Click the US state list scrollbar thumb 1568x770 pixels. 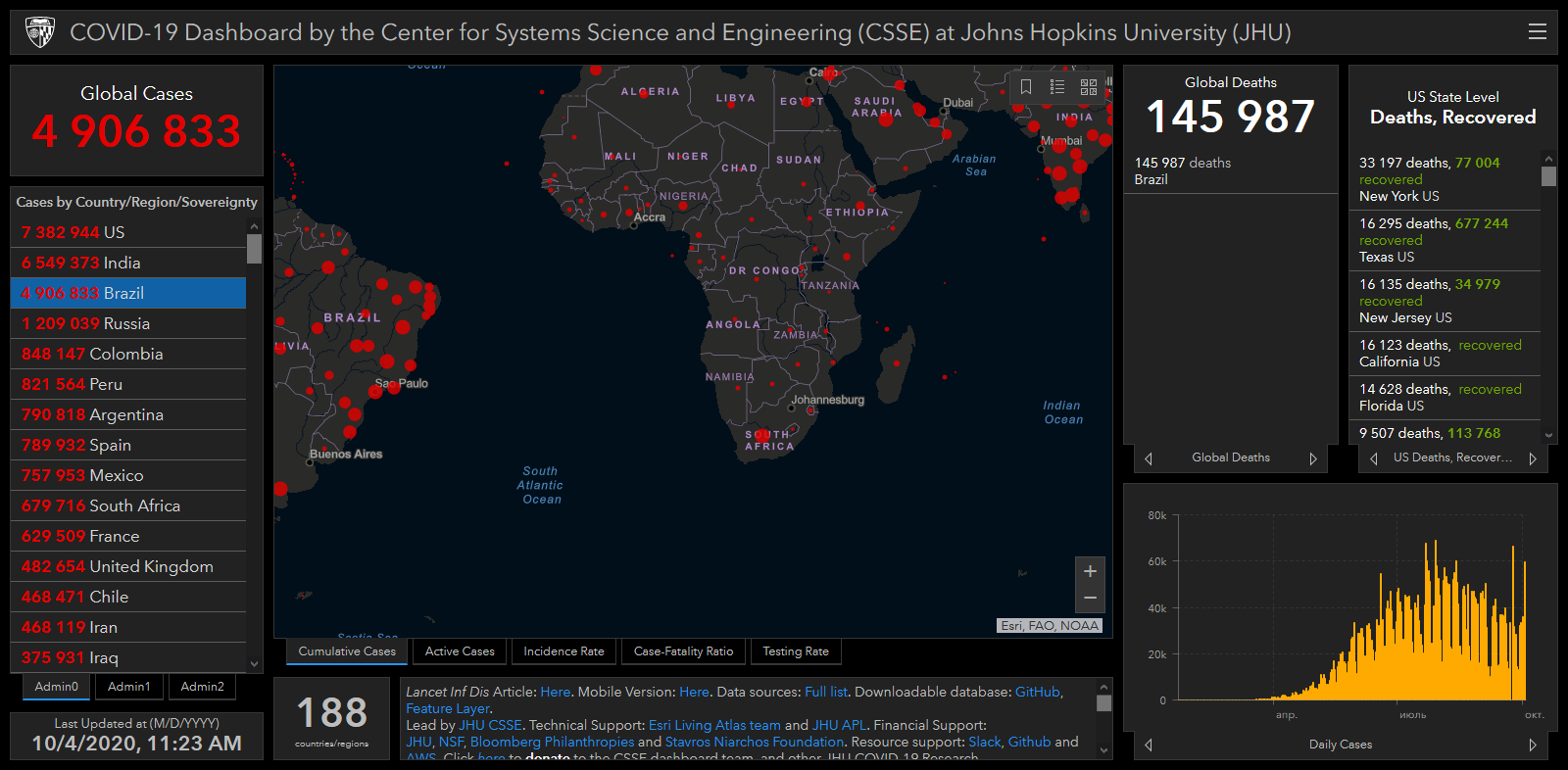pos(1548,176)
